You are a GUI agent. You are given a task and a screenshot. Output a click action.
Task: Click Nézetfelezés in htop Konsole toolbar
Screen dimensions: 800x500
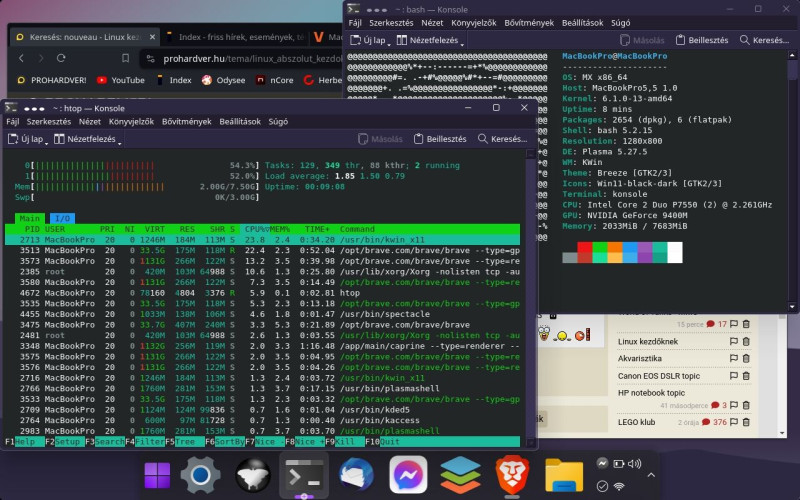(85, 139)
